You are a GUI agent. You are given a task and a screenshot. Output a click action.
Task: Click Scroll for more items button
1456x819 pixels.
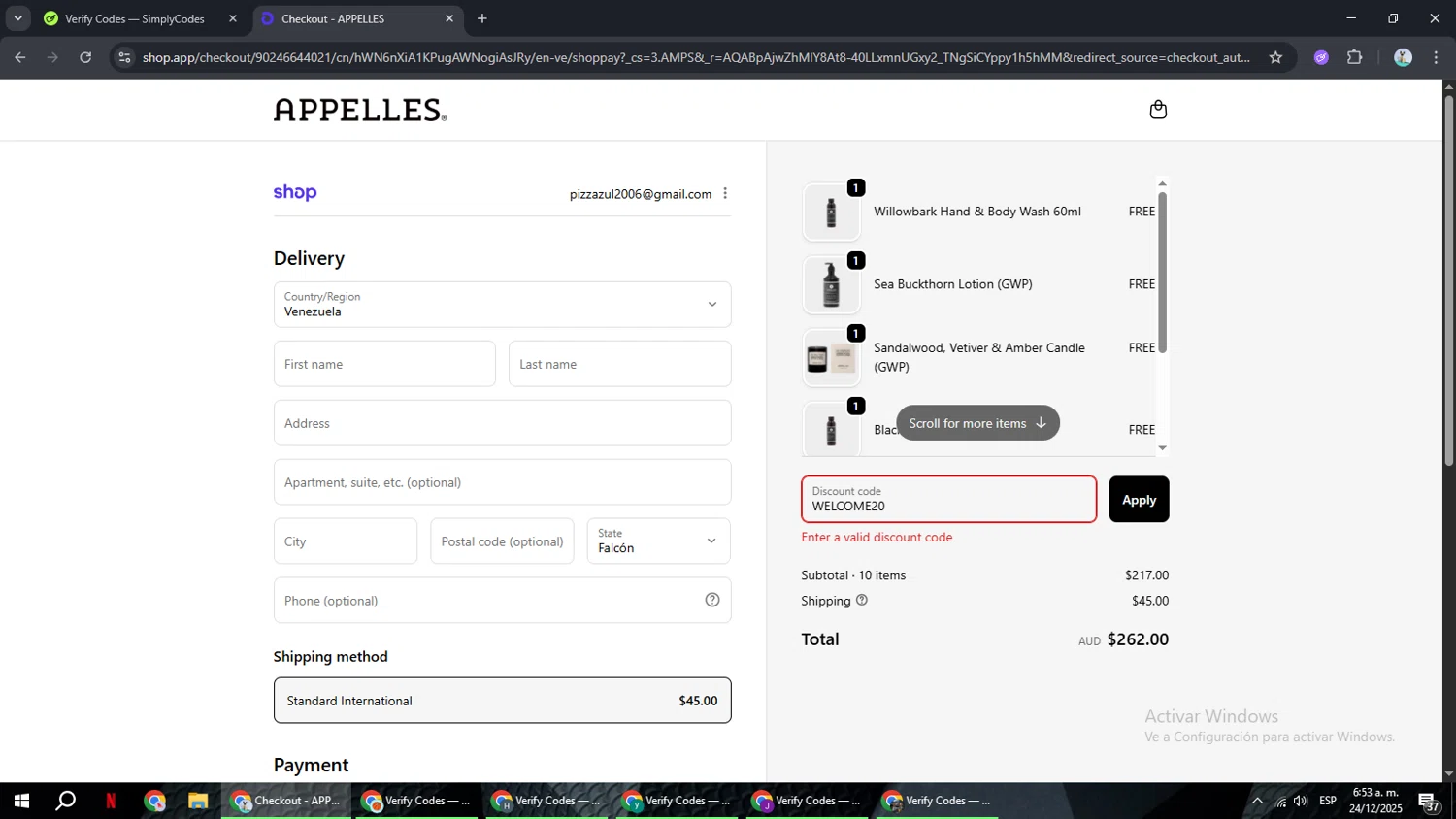point(977,423)
